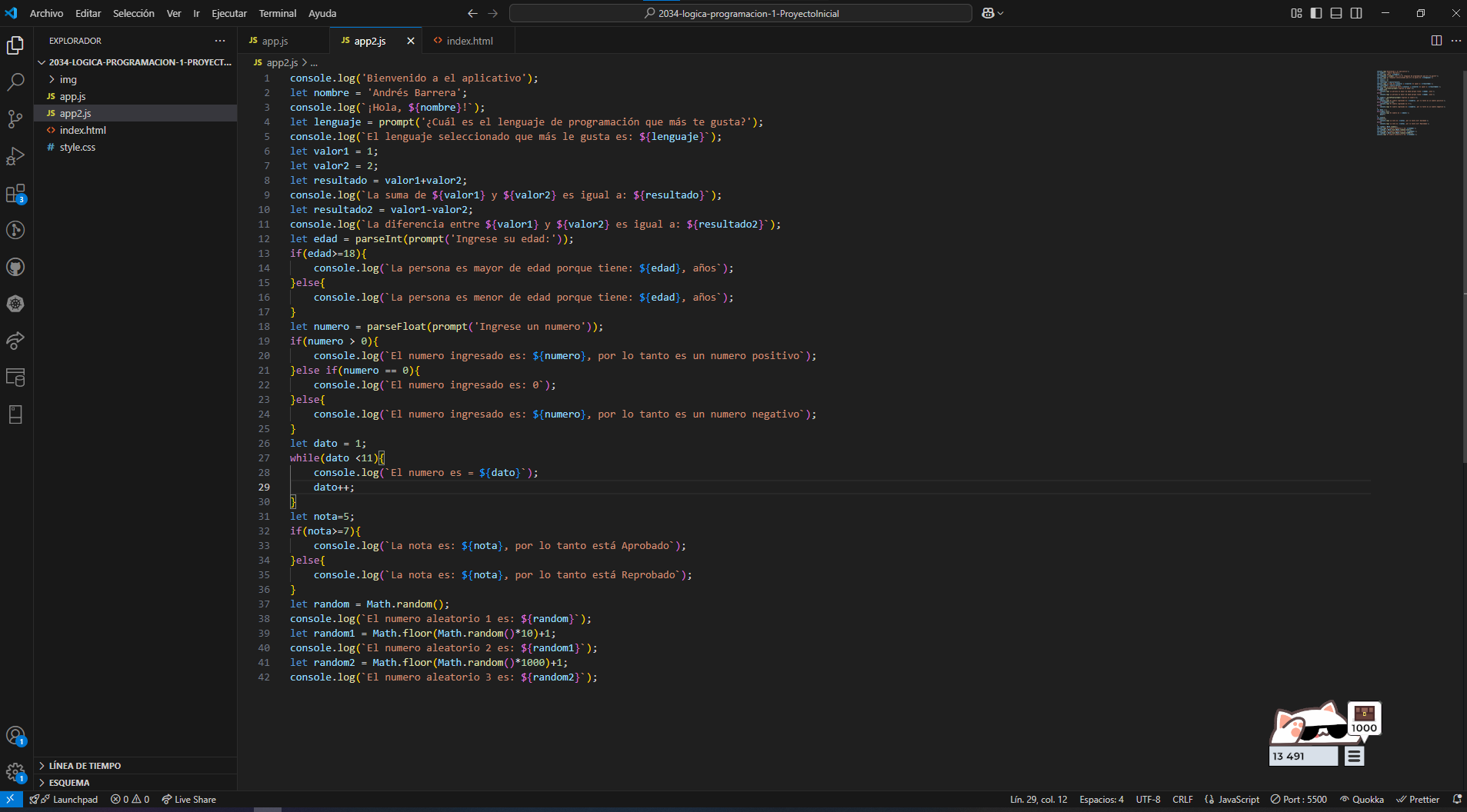Collapse the 2034-LOGICA-PROGRAMACION project folder
This screenshot has height=812, width=1467.
click(136, 62)
